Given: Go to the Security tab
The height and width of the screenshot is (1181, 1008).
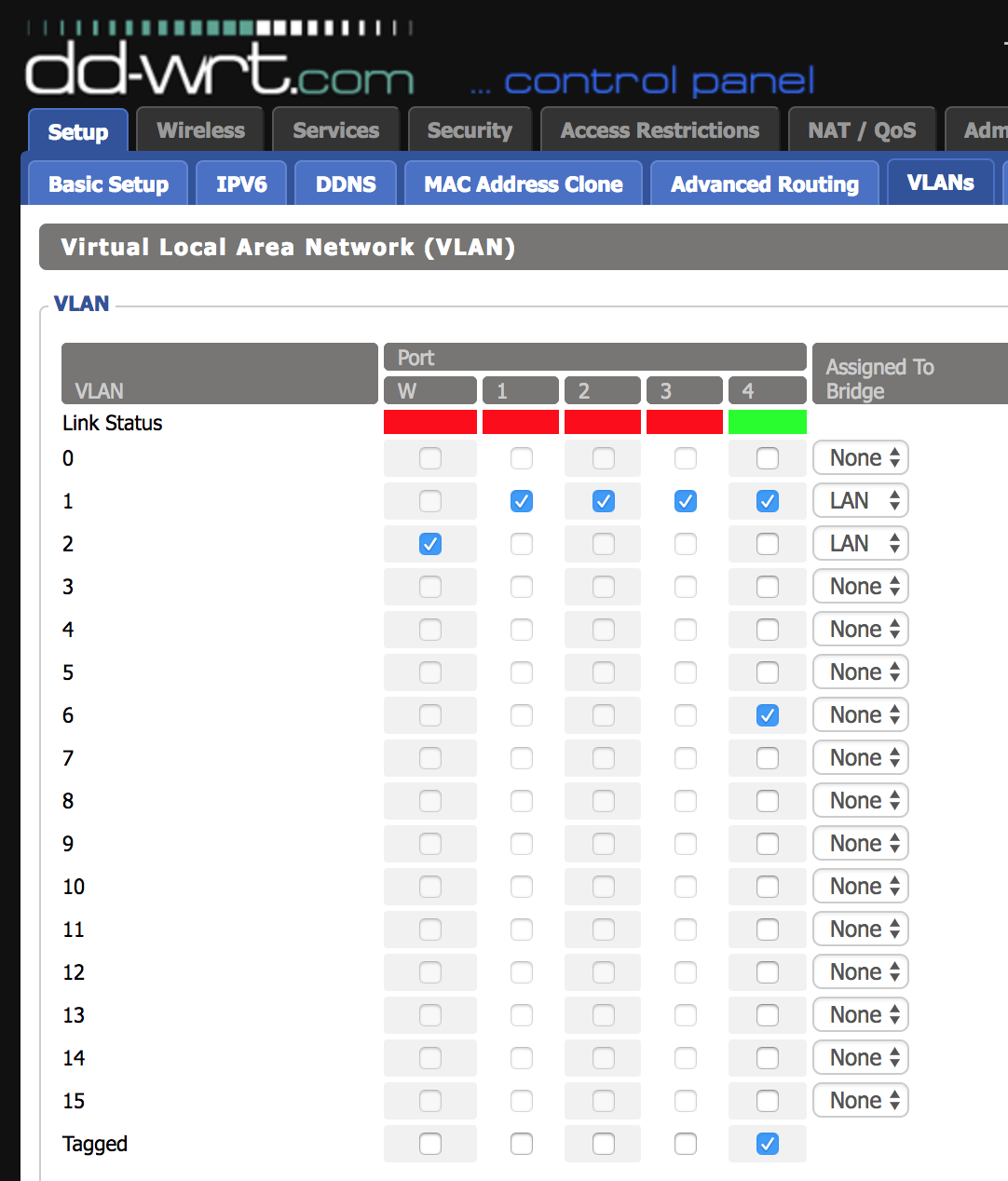Looking at the screenshot, I should click(x=470, y=130).
